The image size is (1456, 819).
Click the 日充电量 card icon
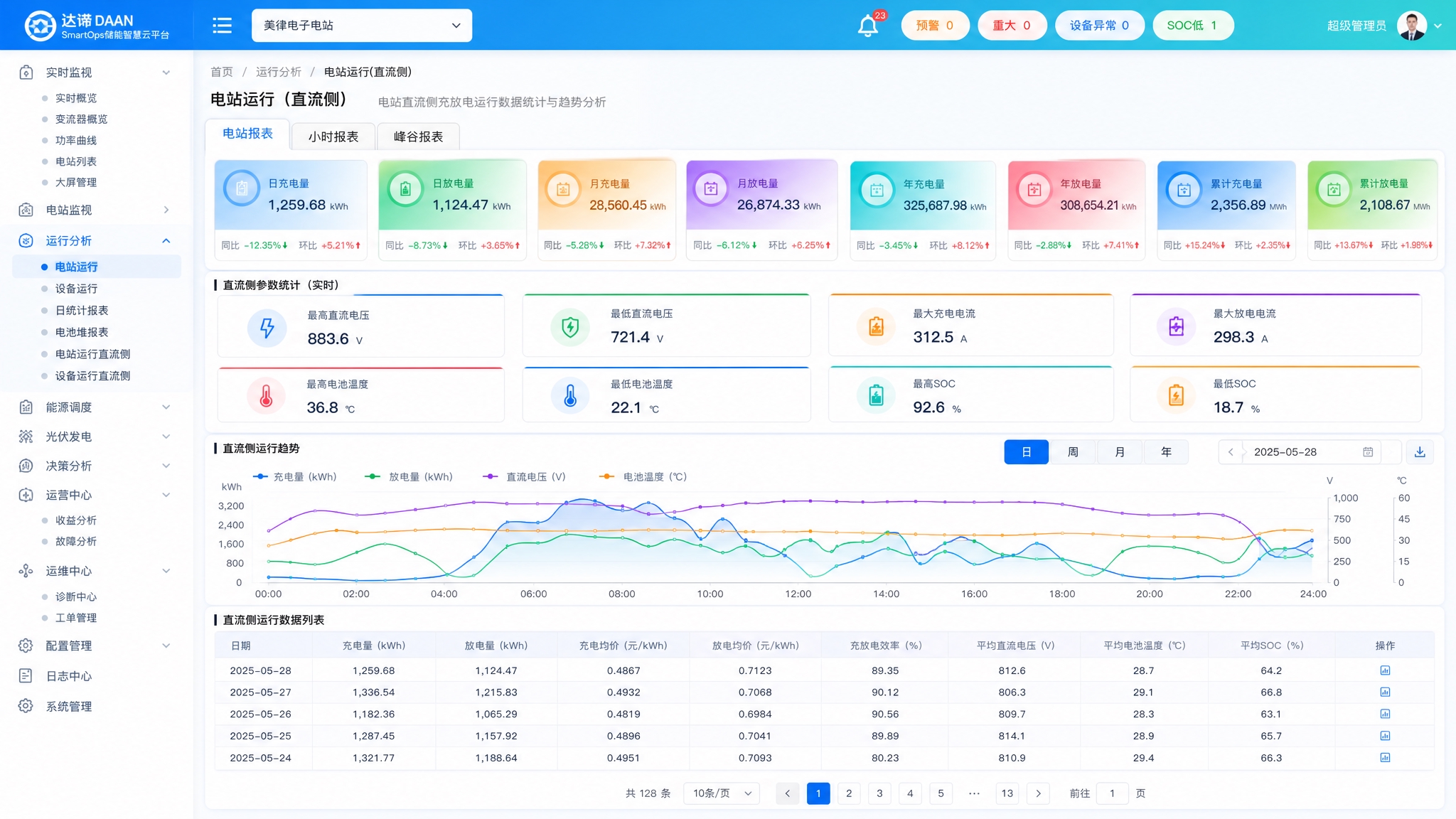(x=242, y=188)
